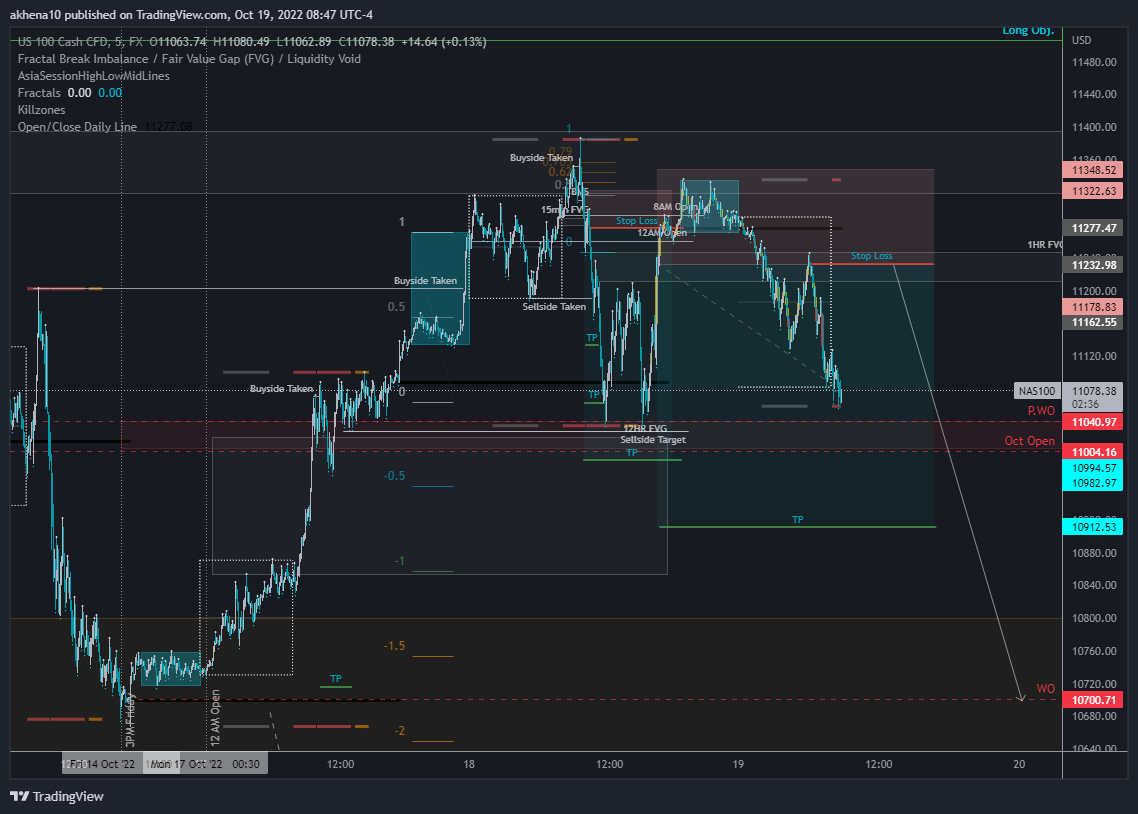Click the 11040.97 red price label
Screen dimensions: 1138x814
click(x=1093, y=422)
